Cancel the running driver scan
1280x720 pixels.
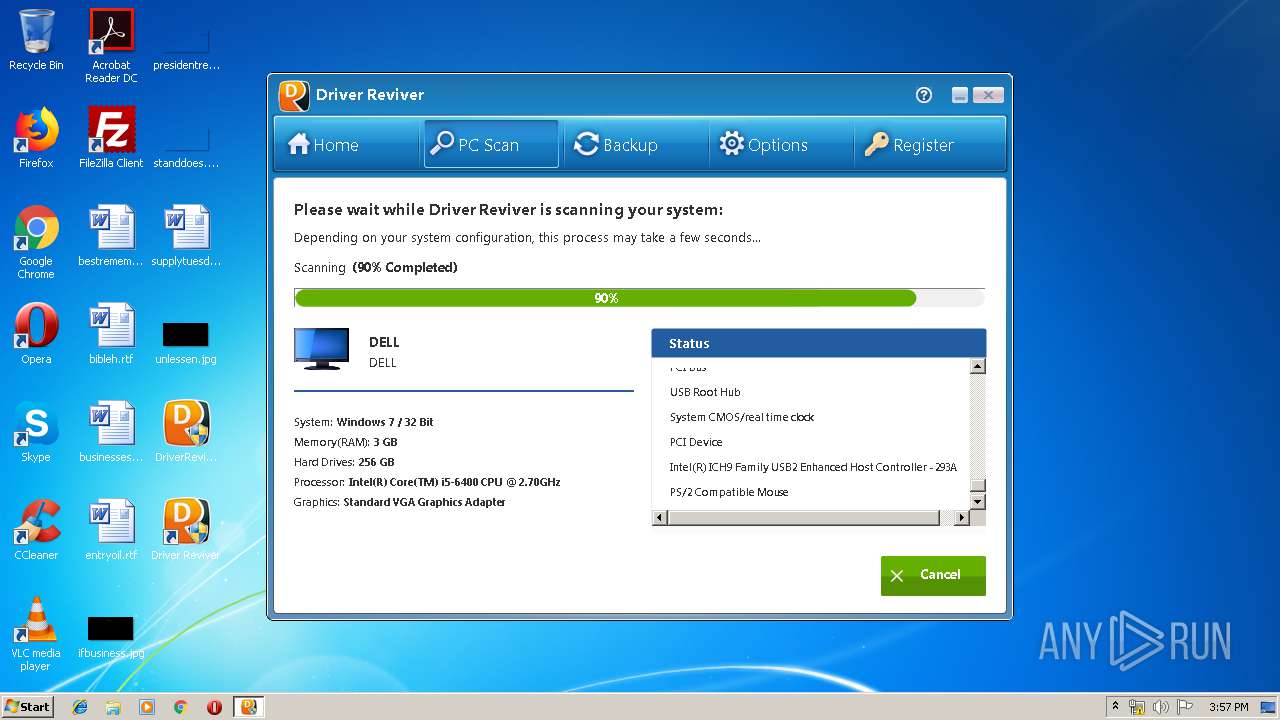point(933,575)
